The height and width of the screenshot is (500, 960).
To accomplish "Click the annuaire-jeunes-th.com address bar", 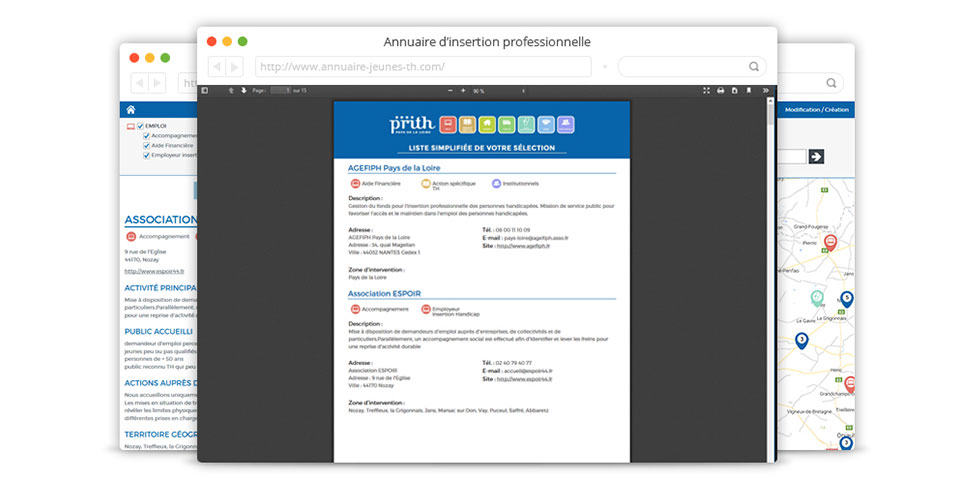I will click(423, 66).
